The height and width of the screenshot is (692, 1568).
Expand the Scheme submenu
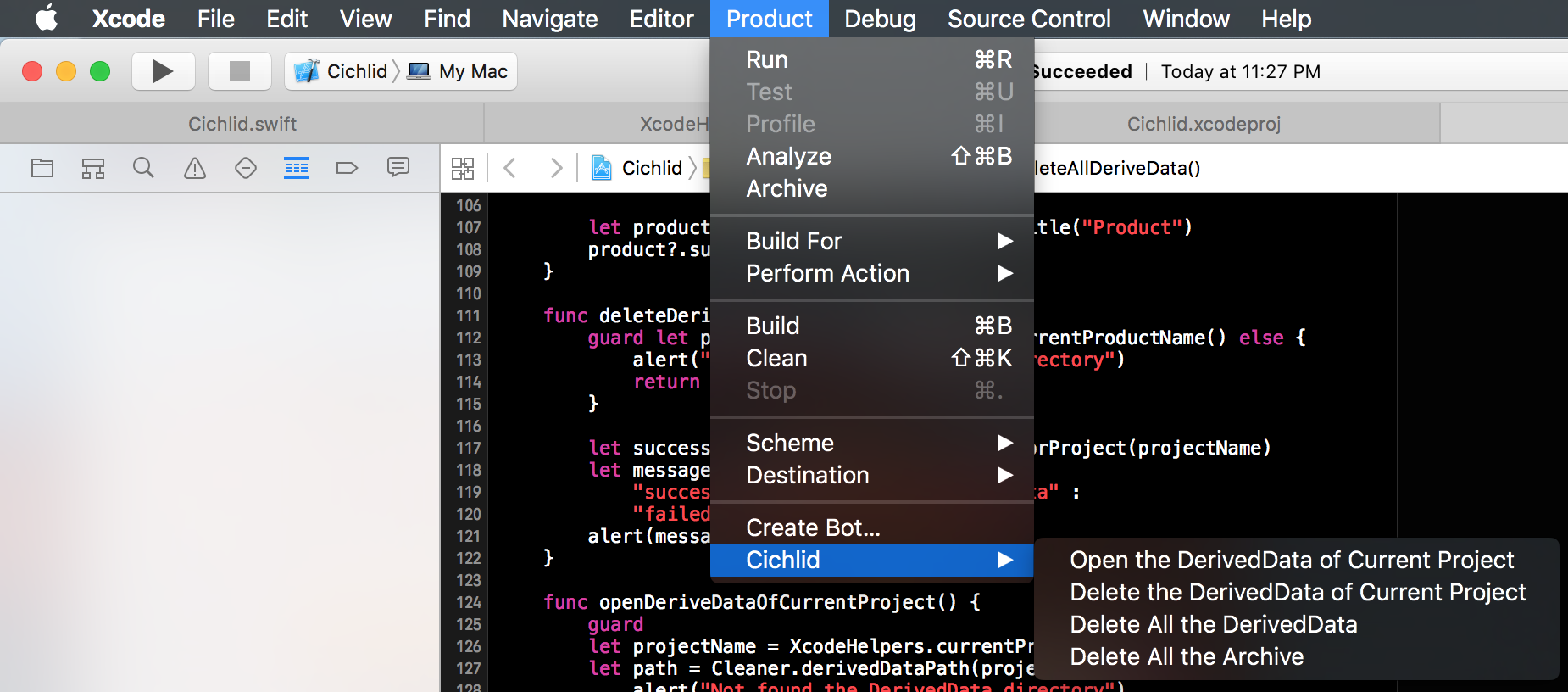[x=872, y=443]
